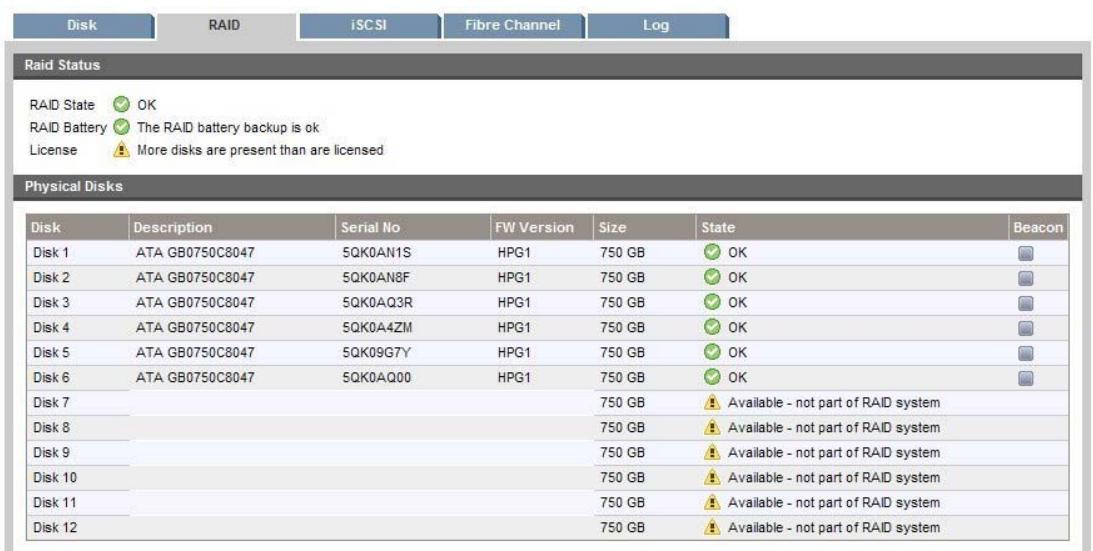The width and height of the screenshot is (1093, 551).
Task: Click the Disk 1 row label
Action: click(x=52, y=252)
